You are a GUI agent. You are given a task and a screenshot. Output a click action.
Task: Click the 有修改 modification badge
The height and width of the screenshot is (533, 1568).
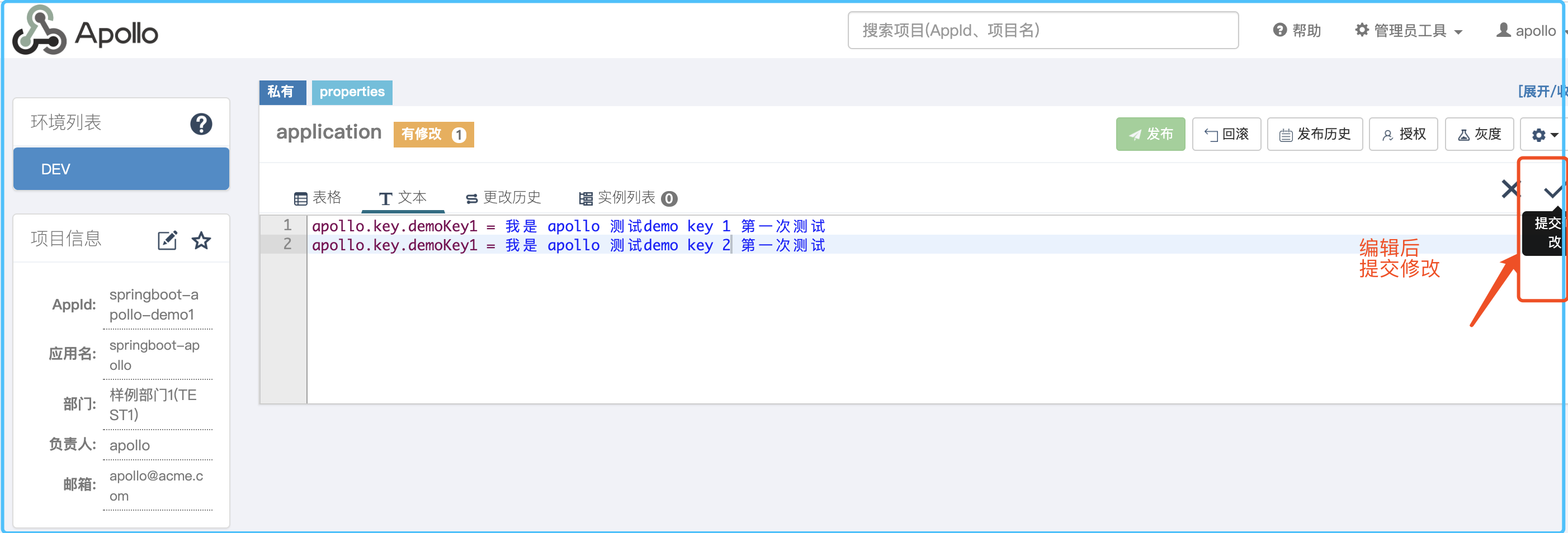433,135
